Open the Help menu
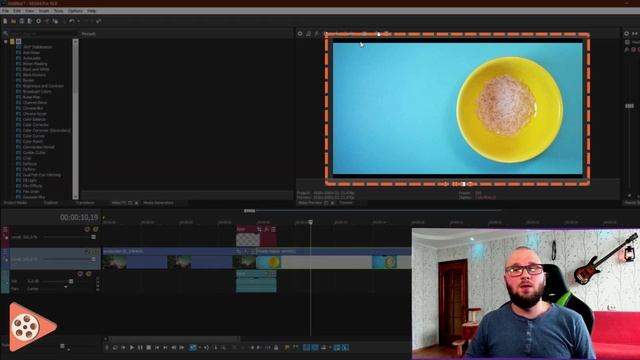This screenshot has width=640, height=360. (91, 11)
